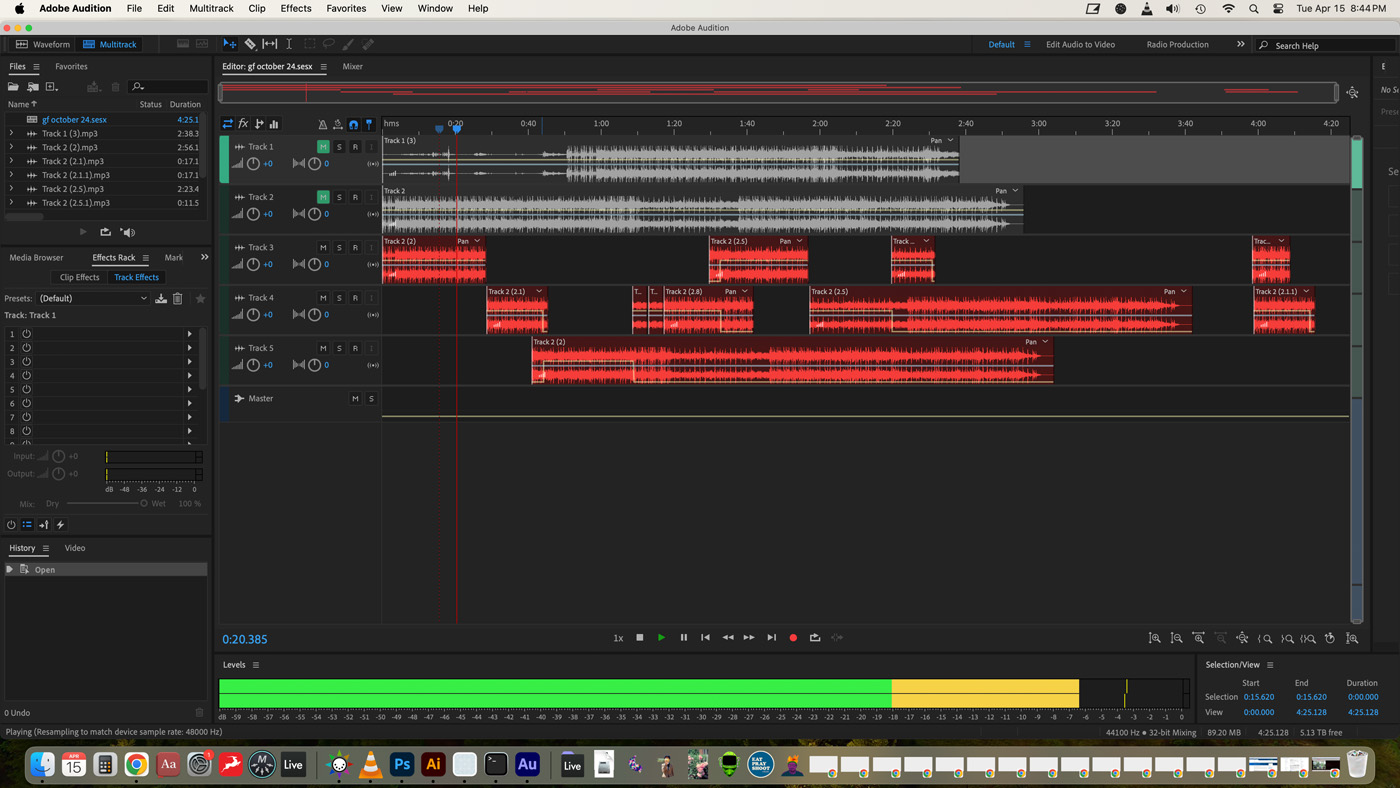Toggle power for effect slot 1
The width and height of the screenshot is (1400, 788).
click(x=27, y=334)
